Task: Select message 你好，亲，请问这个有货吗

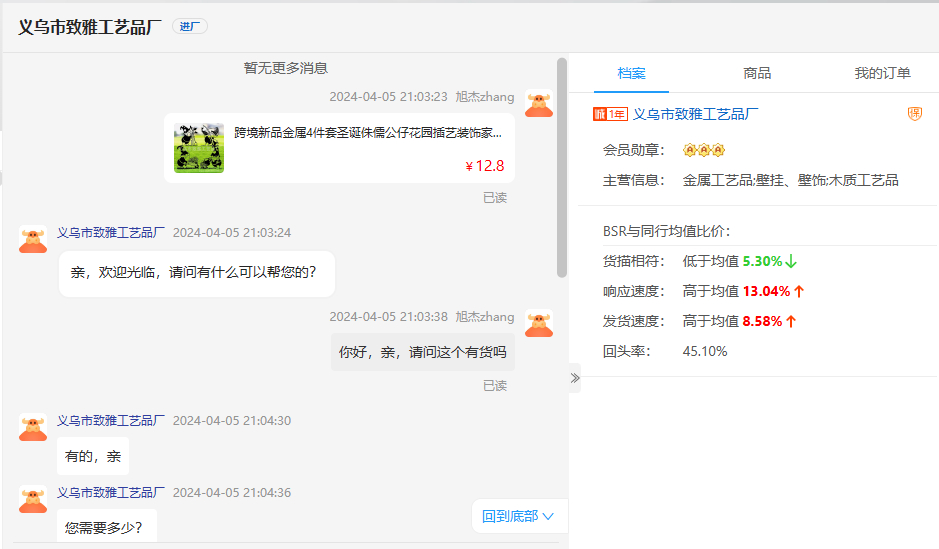Action: coord(423,352)
